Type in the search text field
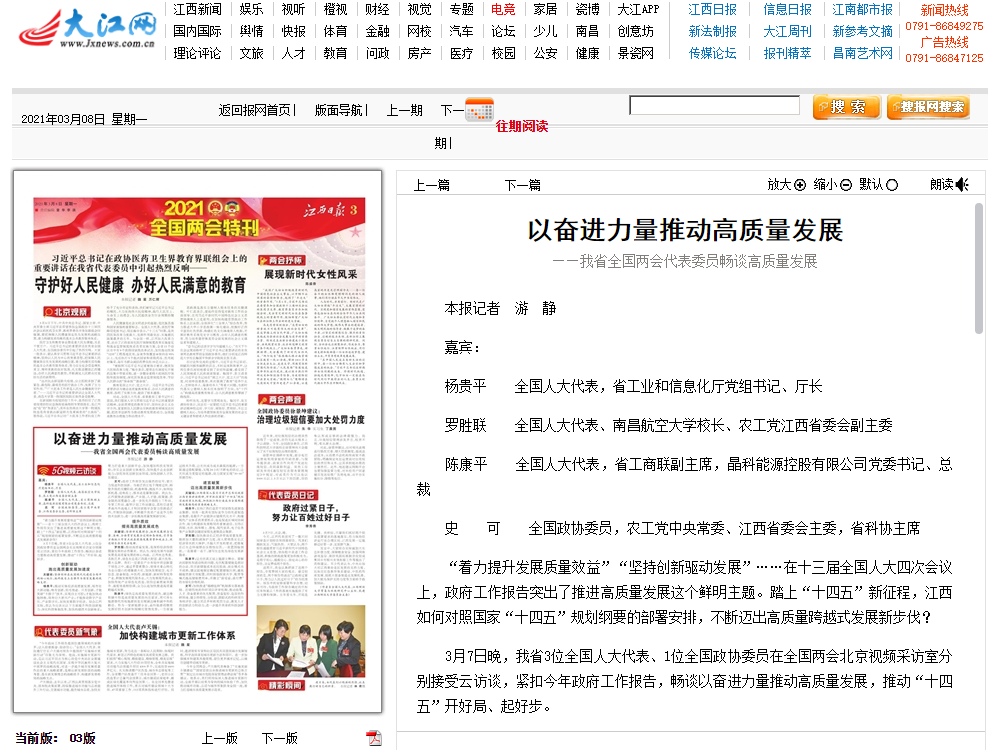1000x750 pixels. click(714, 105)
